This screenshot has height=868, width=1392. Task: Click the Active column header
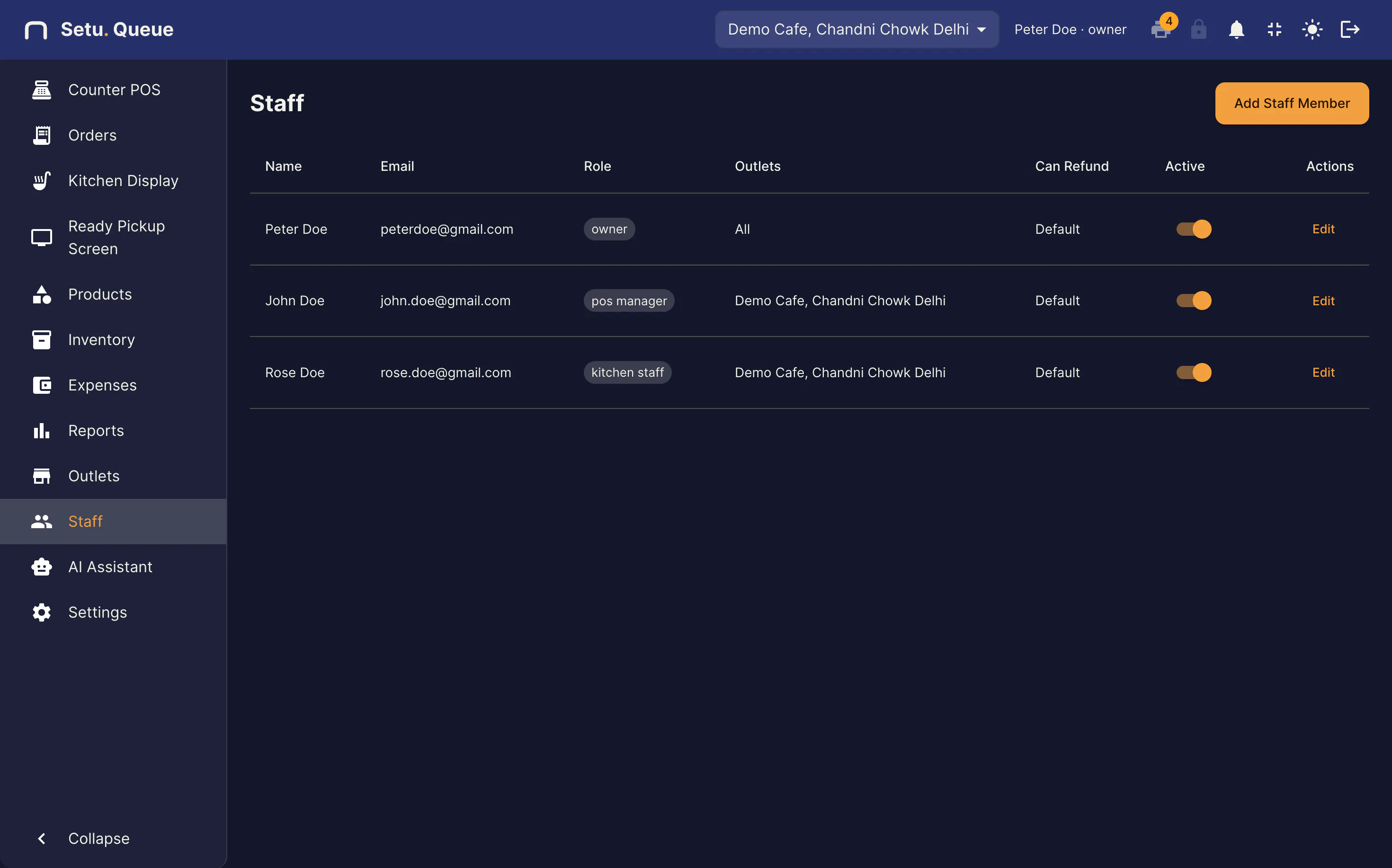coord(1184,166)
